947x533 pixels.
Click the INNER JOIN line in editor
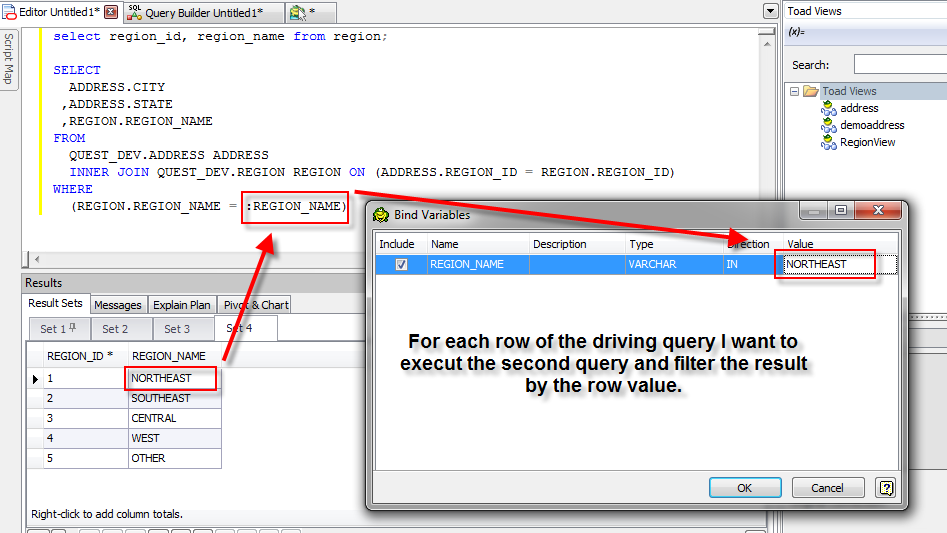coord(371,172)
